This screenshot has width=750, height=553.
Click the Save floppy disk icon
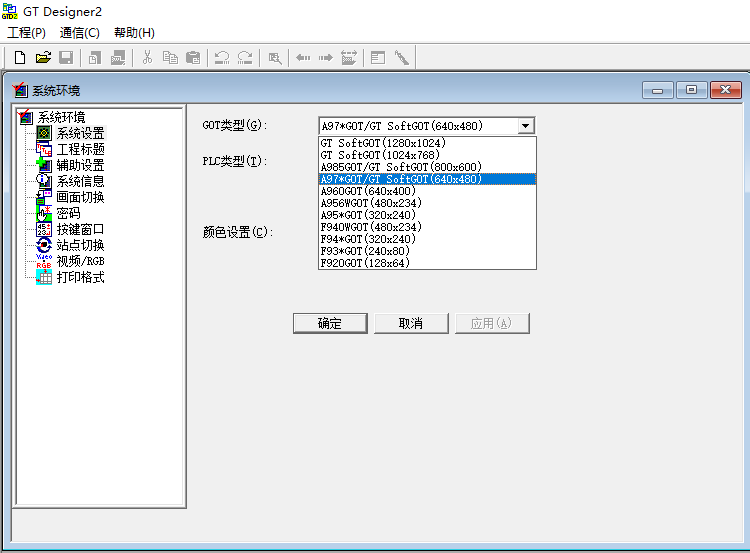(66, 58)
